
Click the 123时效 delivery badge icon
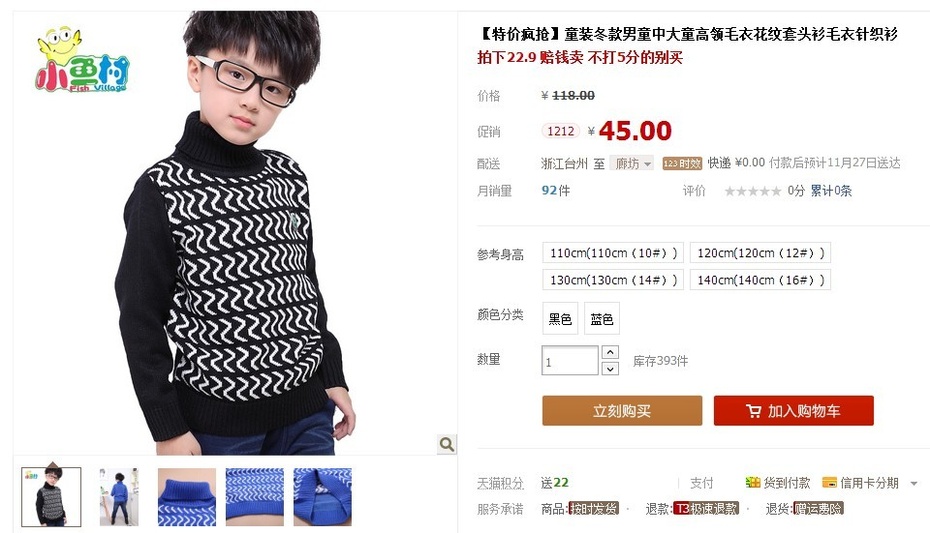[x=682, y=164]
